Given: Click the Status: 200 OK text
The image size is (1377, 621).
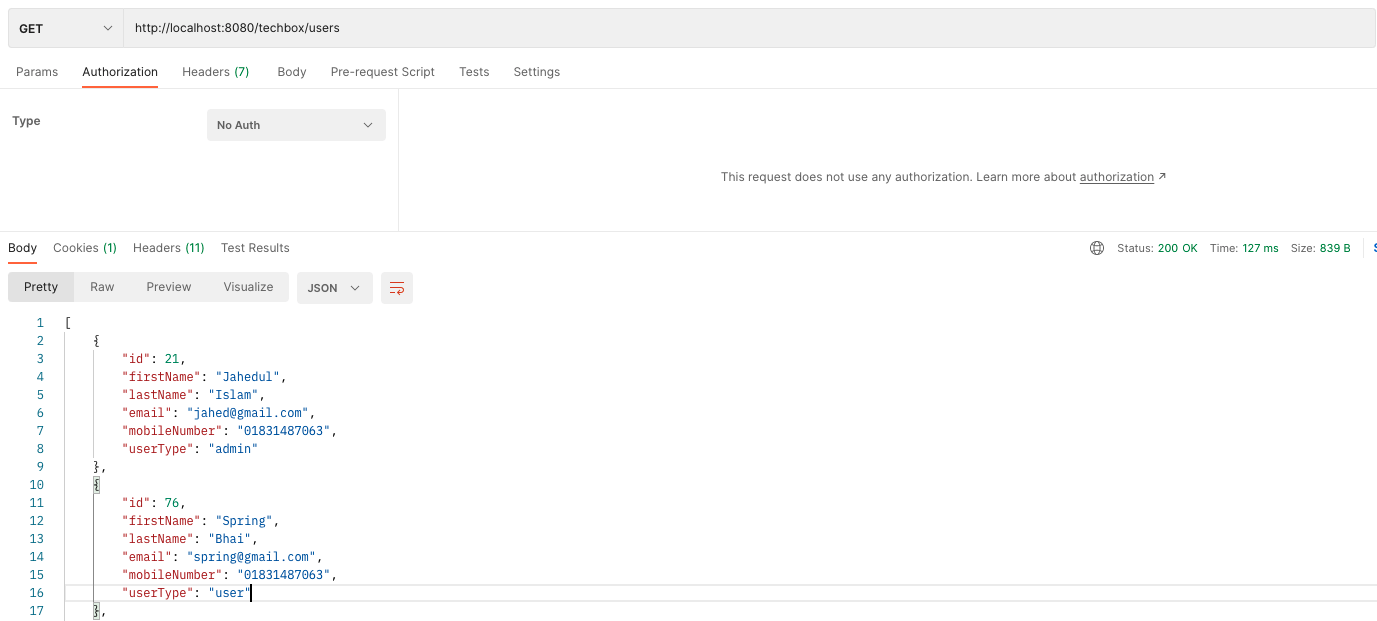Looking at the screenshot, I should [x=1157, y=248].
